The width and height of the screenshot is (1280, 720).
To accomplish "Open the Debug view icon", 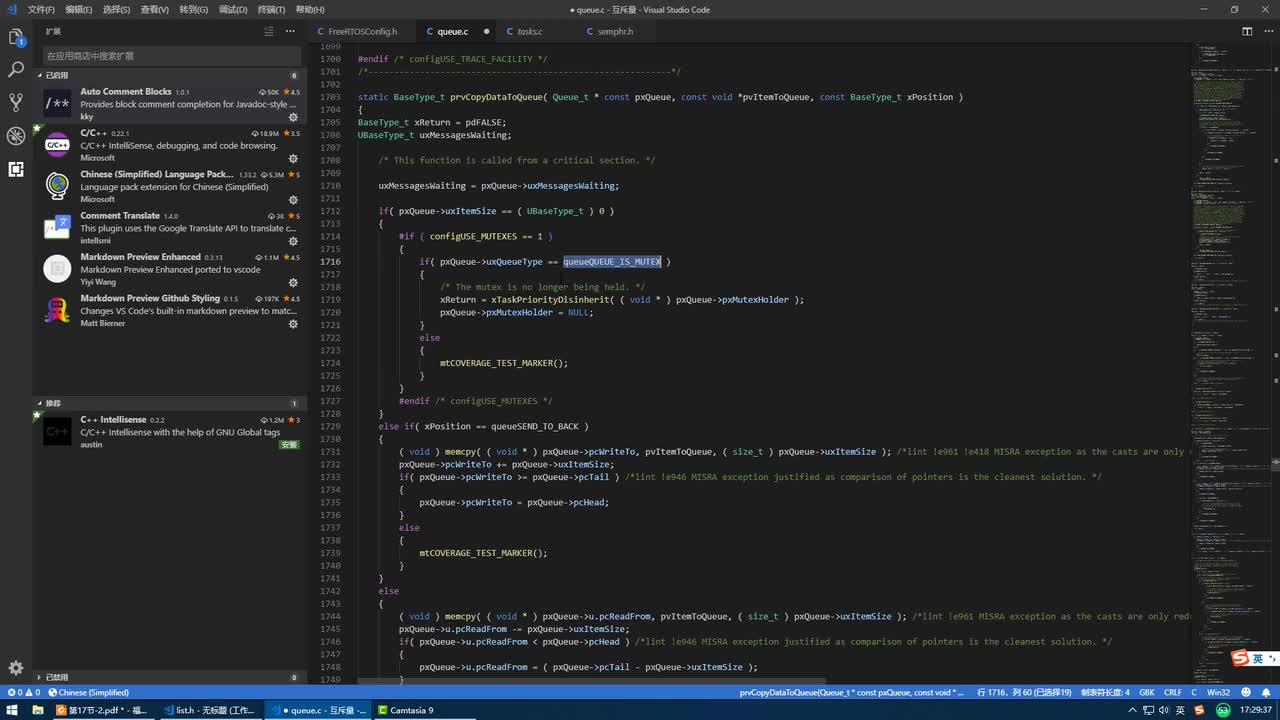I will pyautogui.click(x=16, y=135).
